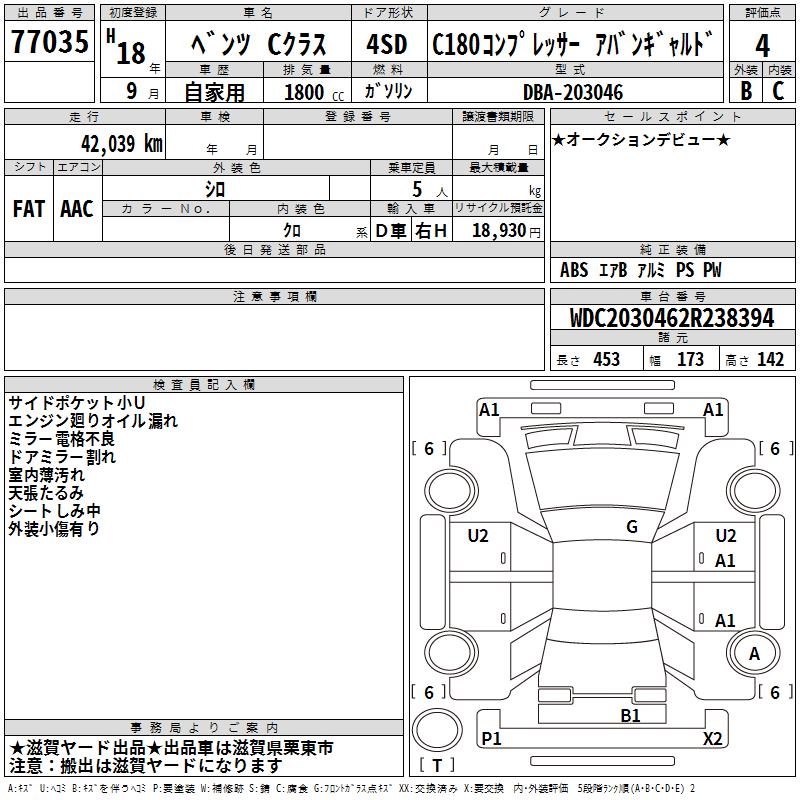Select the spare tire T label
Image resolution: width=800 pixels, height=800 pixels.
pos(437,765)
